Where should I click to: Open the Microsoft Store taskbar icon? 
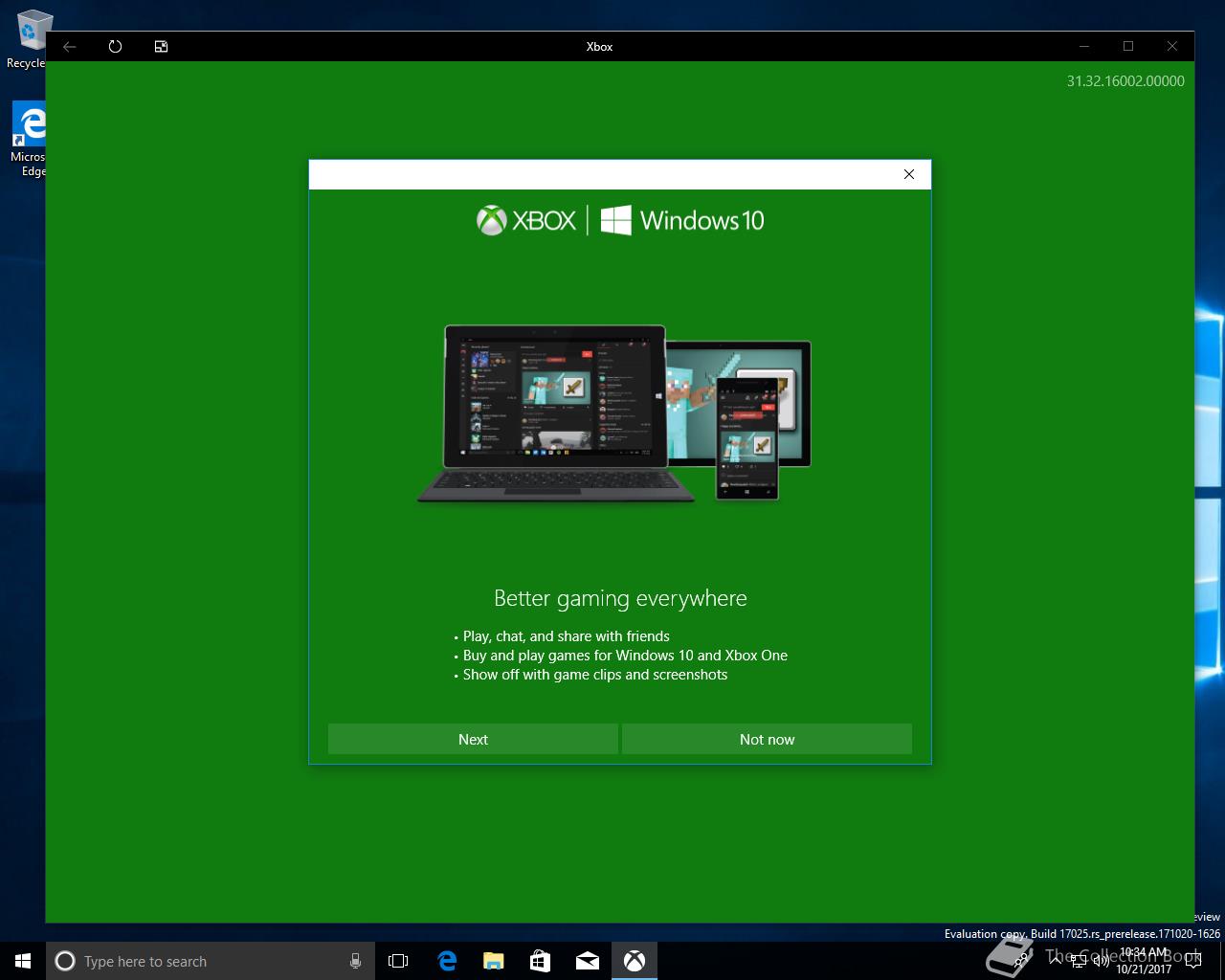point(540,961)
